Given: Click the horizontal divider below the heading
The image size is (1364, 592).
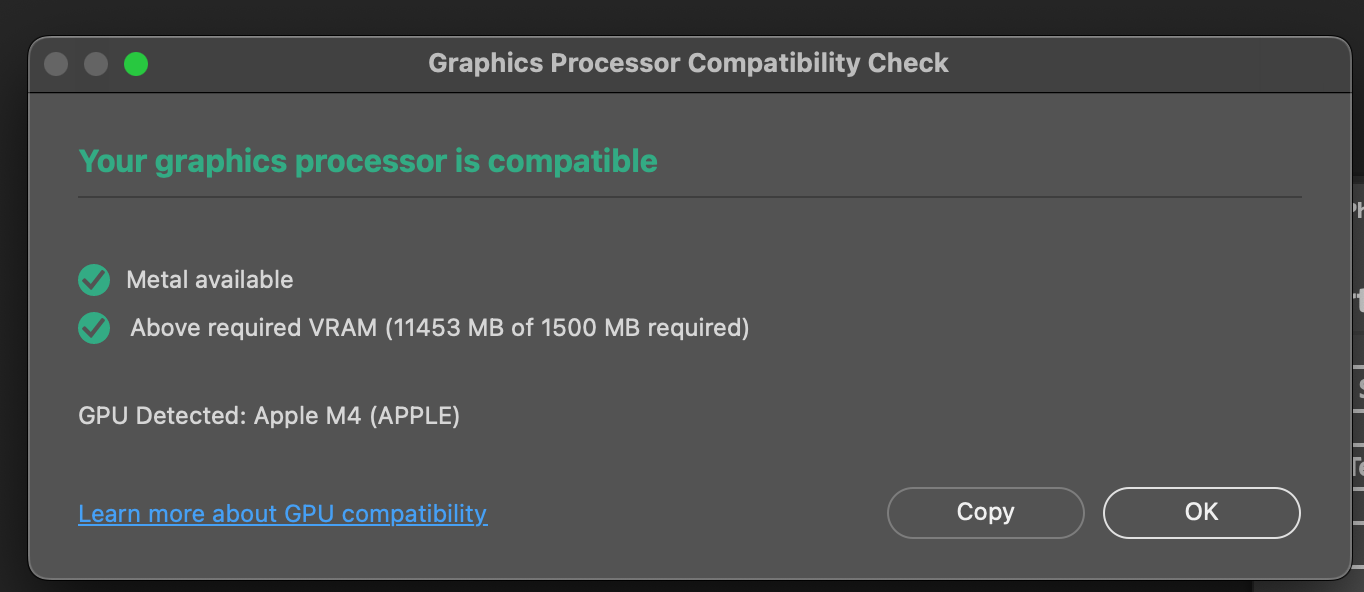Looking at the screenshot, I should (x=690, y=197).
